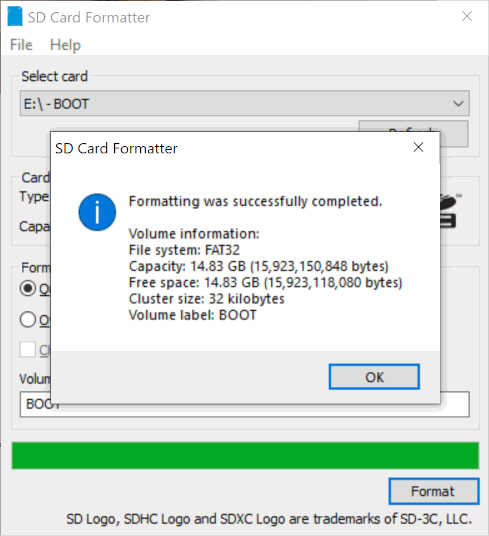Image resolution: width=489 pixels, height=536 pixels.
Task: Close the formatting completed message dialog
Action: pyautogui.click(x=418, y=147)
